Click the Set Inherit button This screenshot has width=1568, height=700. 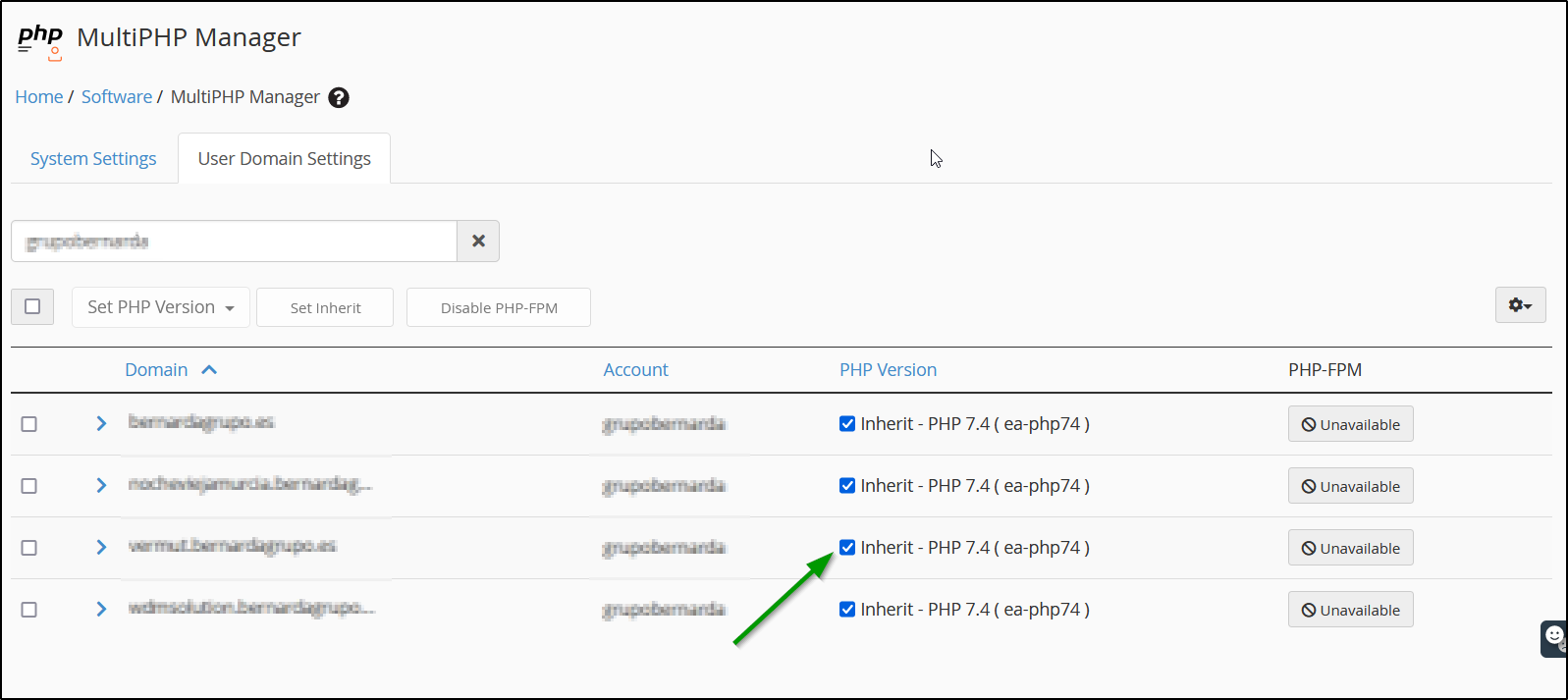coord(325,308)
